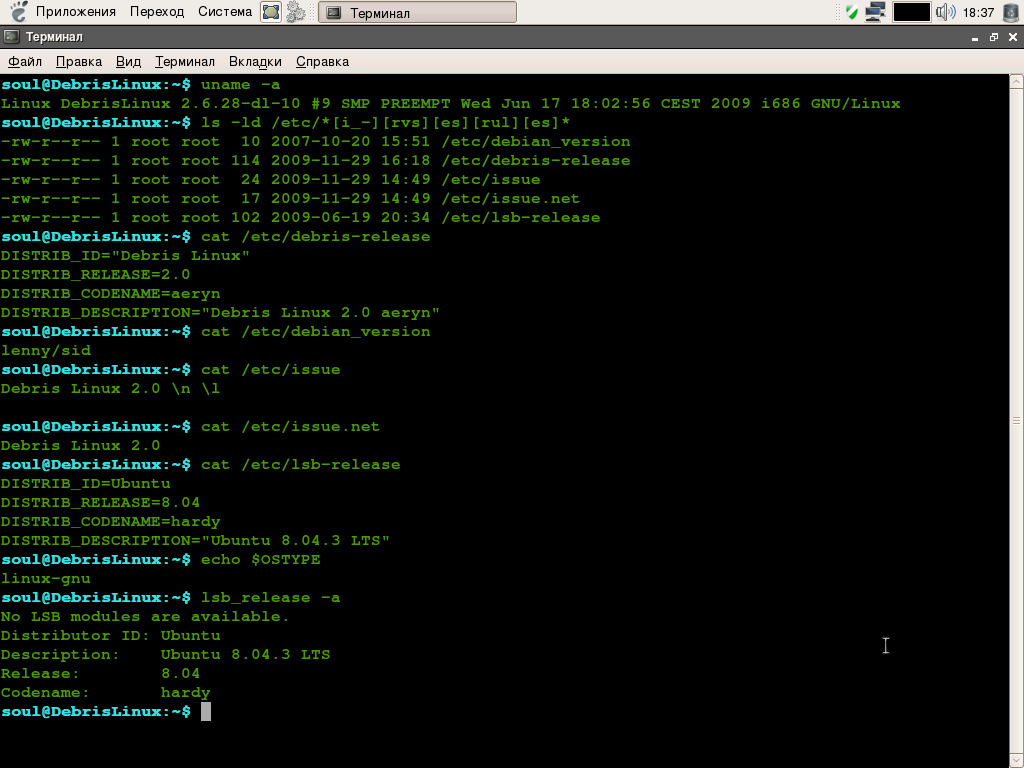The height and width of the screenshot is (768, 1024).
Task: Click the speaker volume icon
Action: pyautogui.click(x=945, y=12)
